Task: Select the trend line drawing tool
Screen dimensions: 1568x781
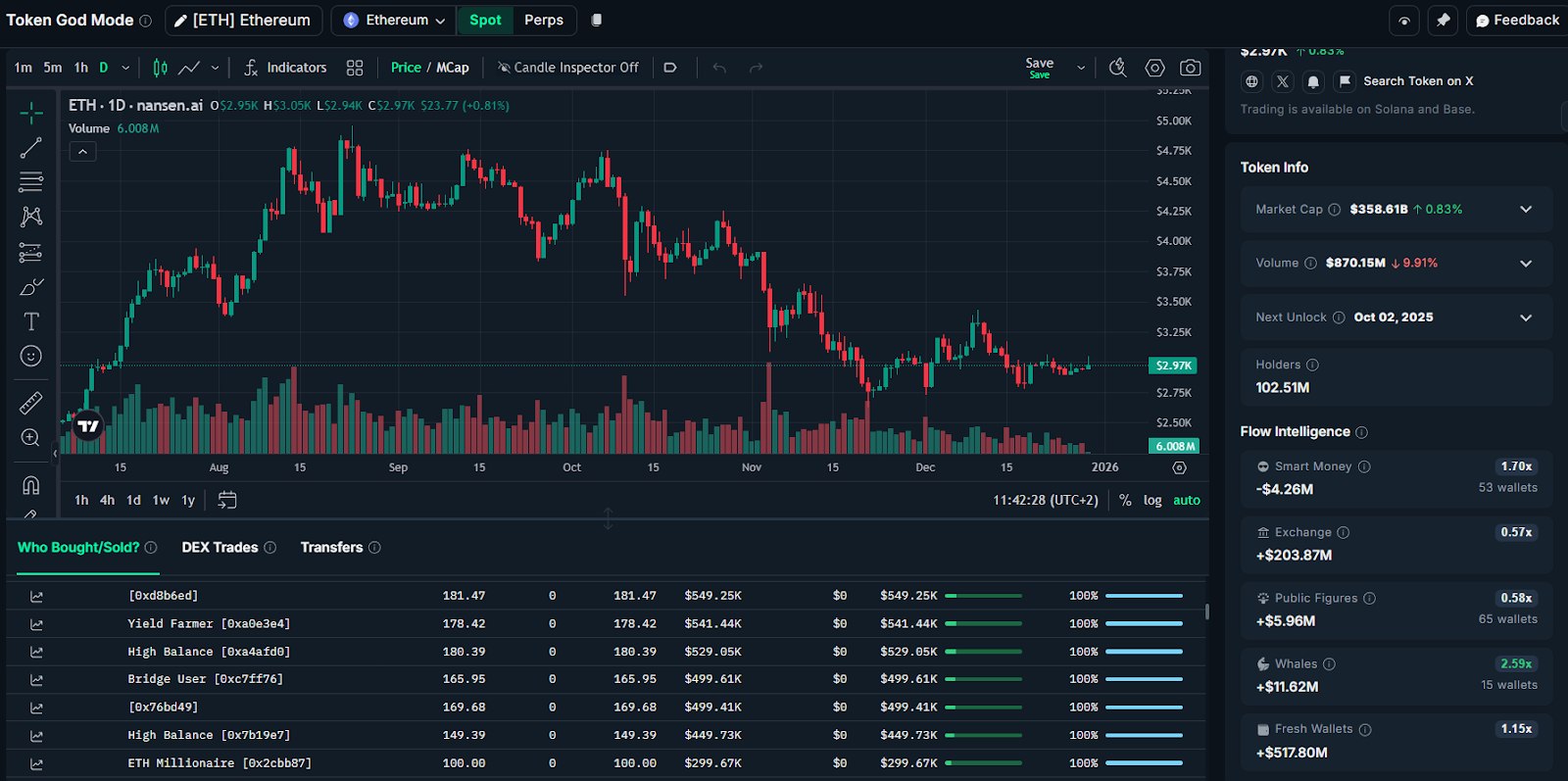Action: coord(31,148)
